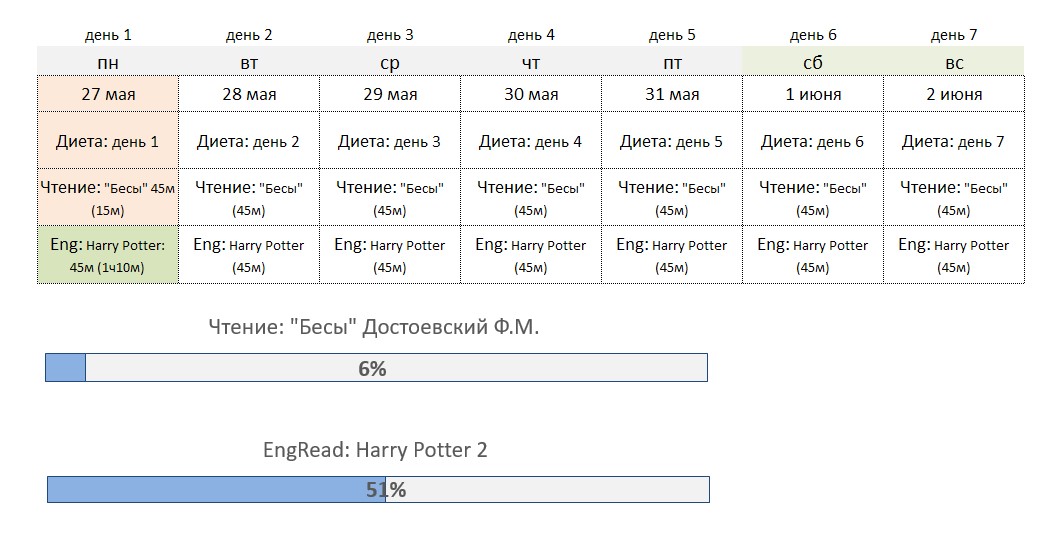Click the Чтение "Бесы" cell under 29 мая

(x=390, y=198)
